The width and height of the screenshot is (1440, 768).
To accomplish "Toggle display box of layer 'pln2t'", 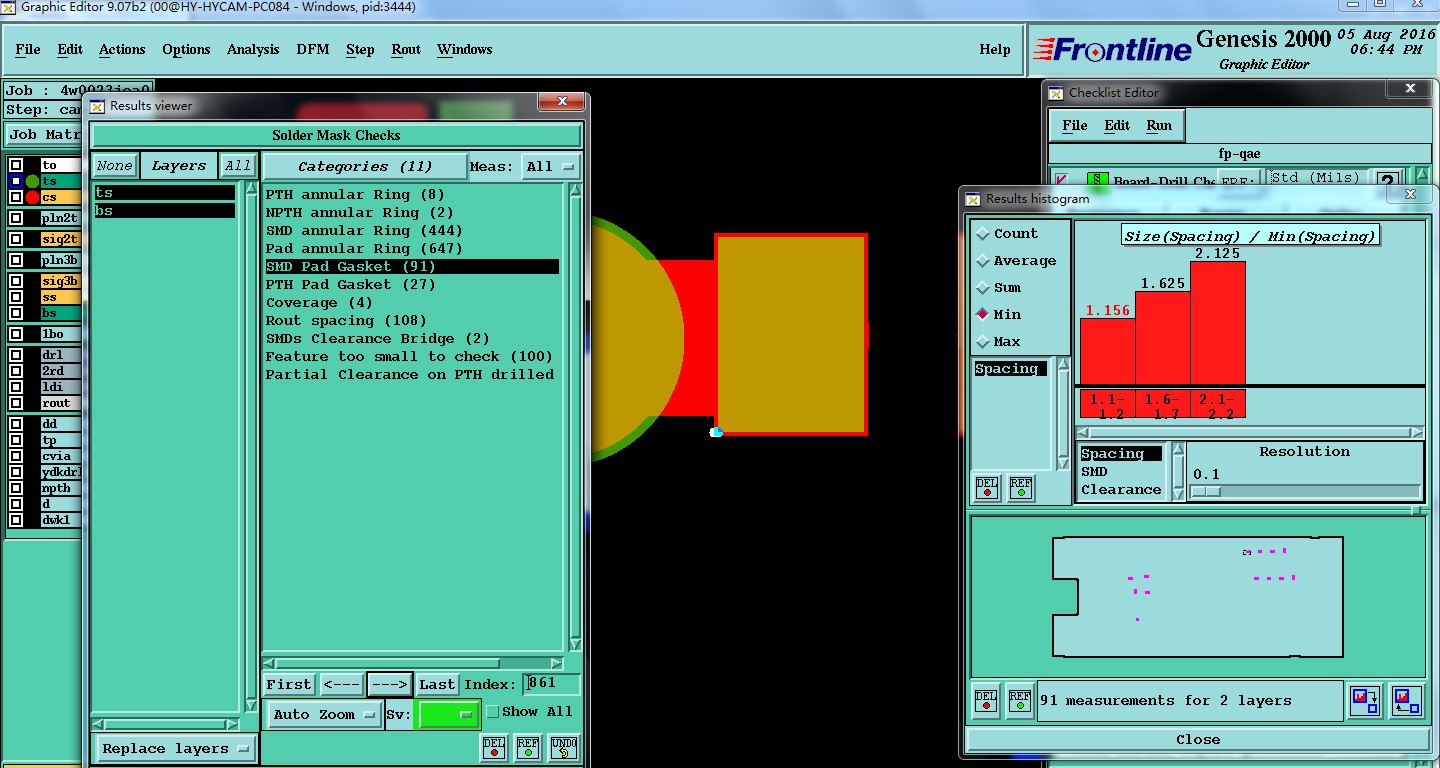I will click(x=16, y=218).
